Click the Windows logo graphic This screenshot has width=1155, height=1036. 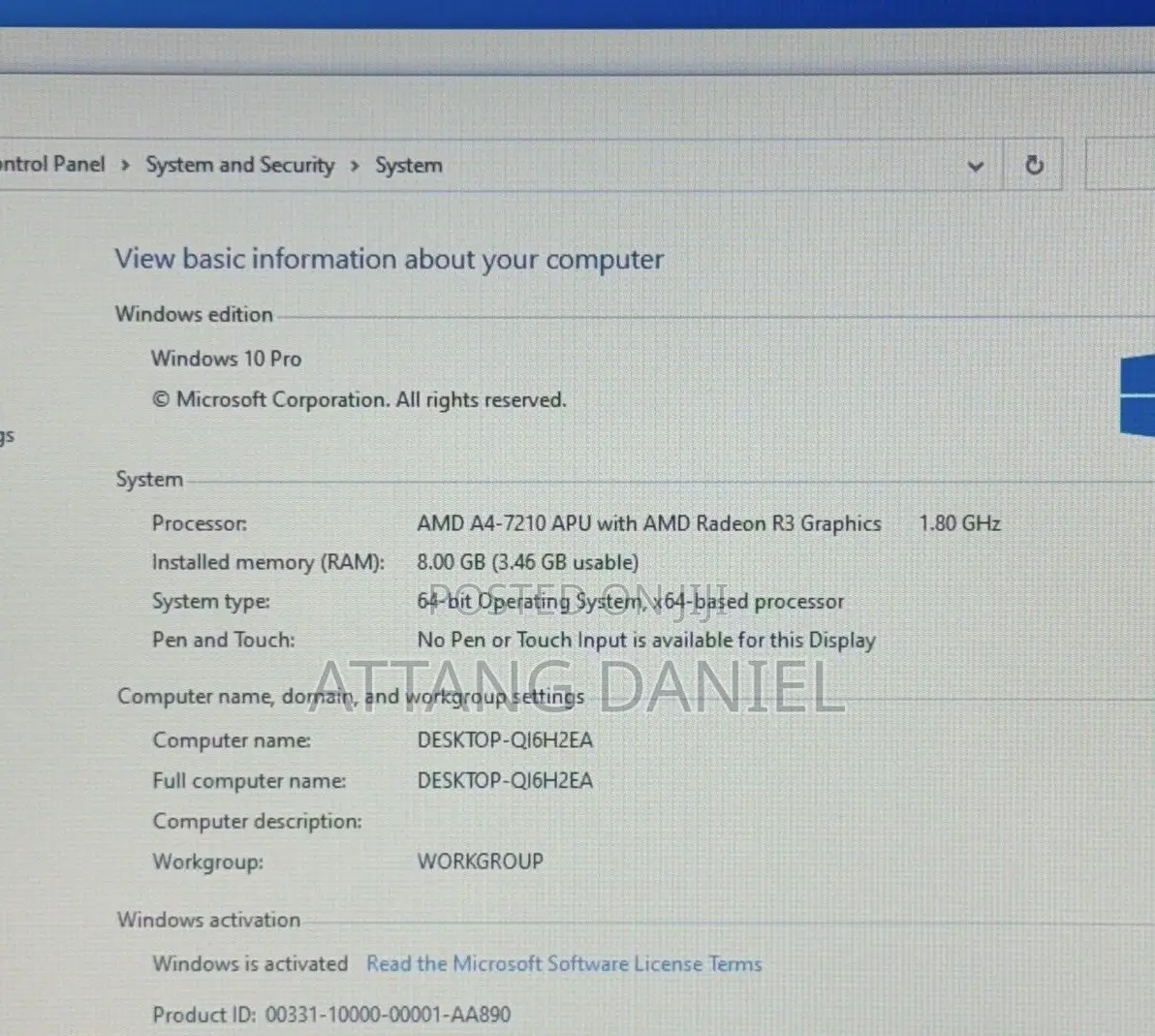(1138, 397)
